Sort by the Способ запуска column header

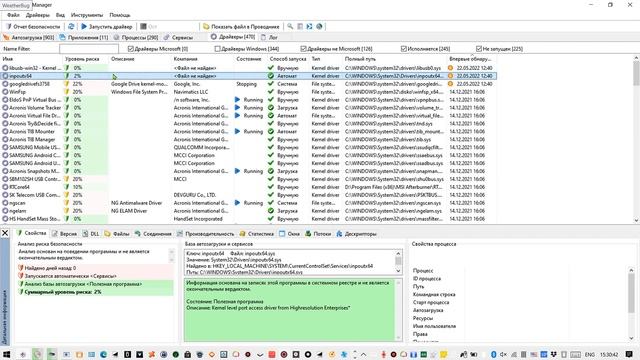tap(288, 59)
